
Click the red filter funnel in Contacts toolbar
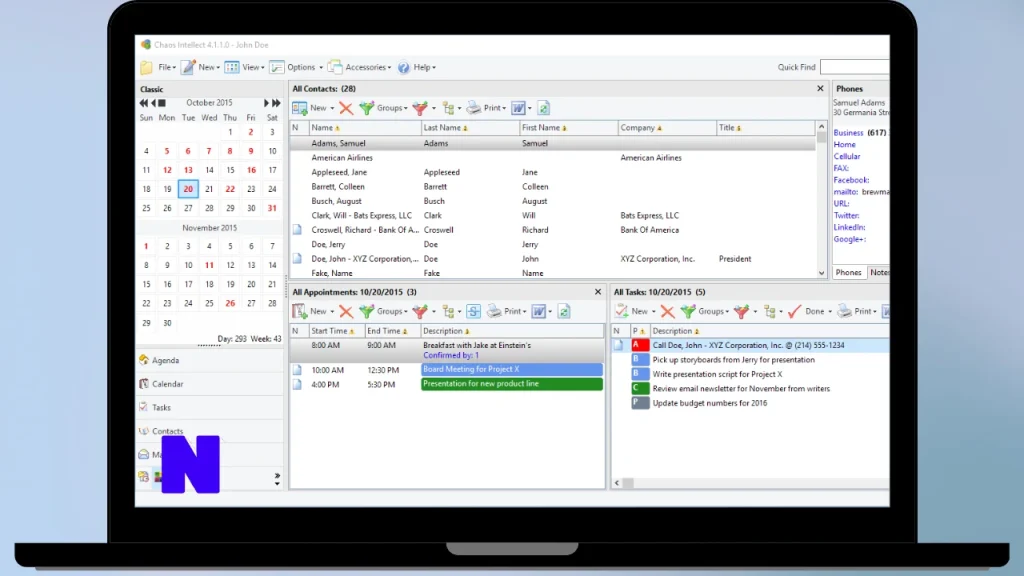pos(420,108)
